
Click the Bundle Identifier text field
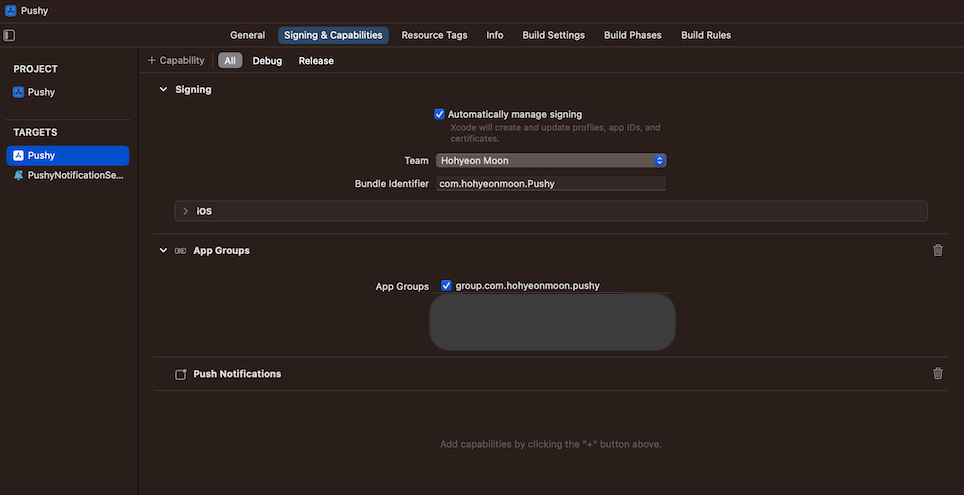click(550, 184)
